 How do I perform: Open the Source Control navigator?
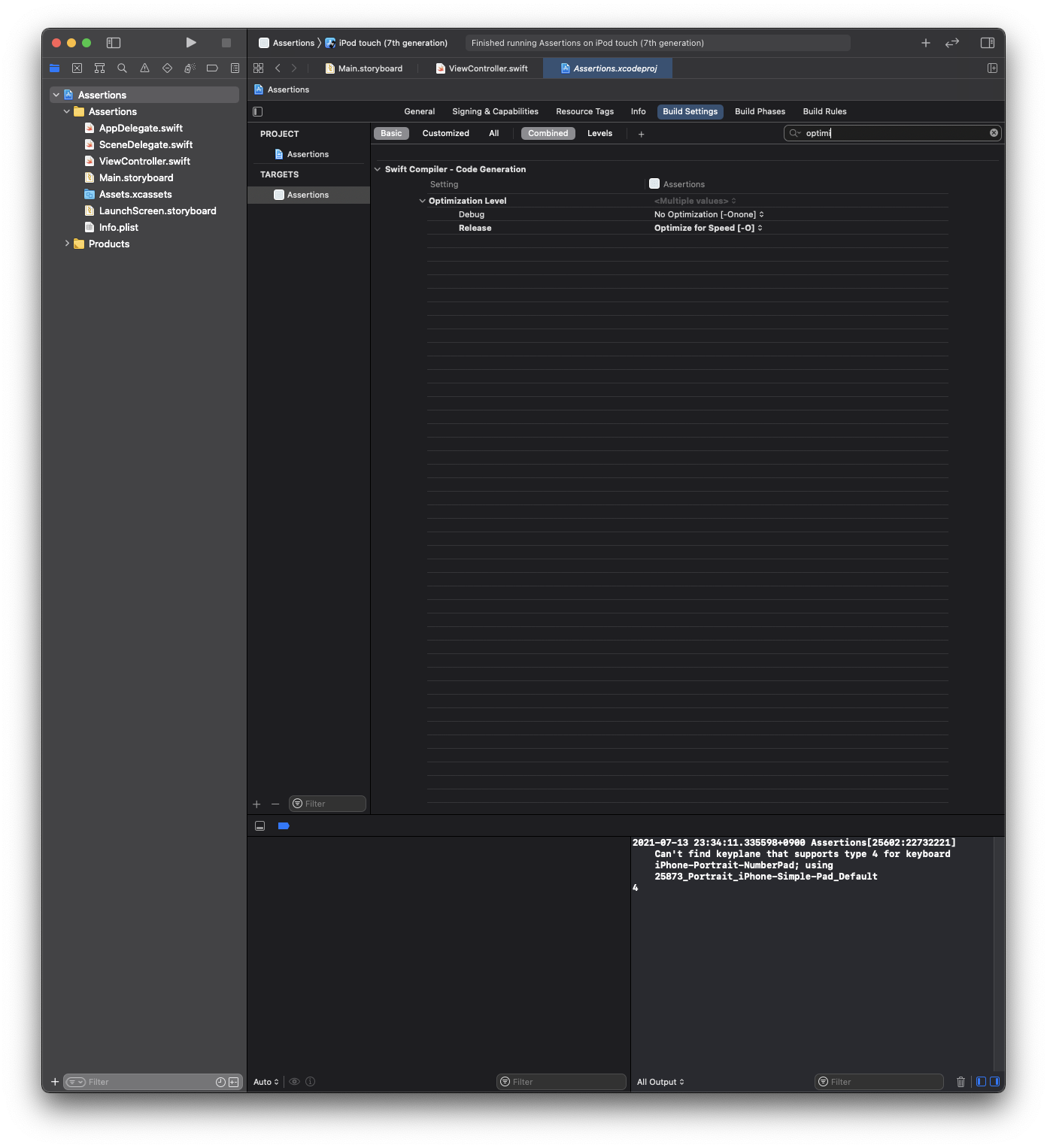click(77, 68)
